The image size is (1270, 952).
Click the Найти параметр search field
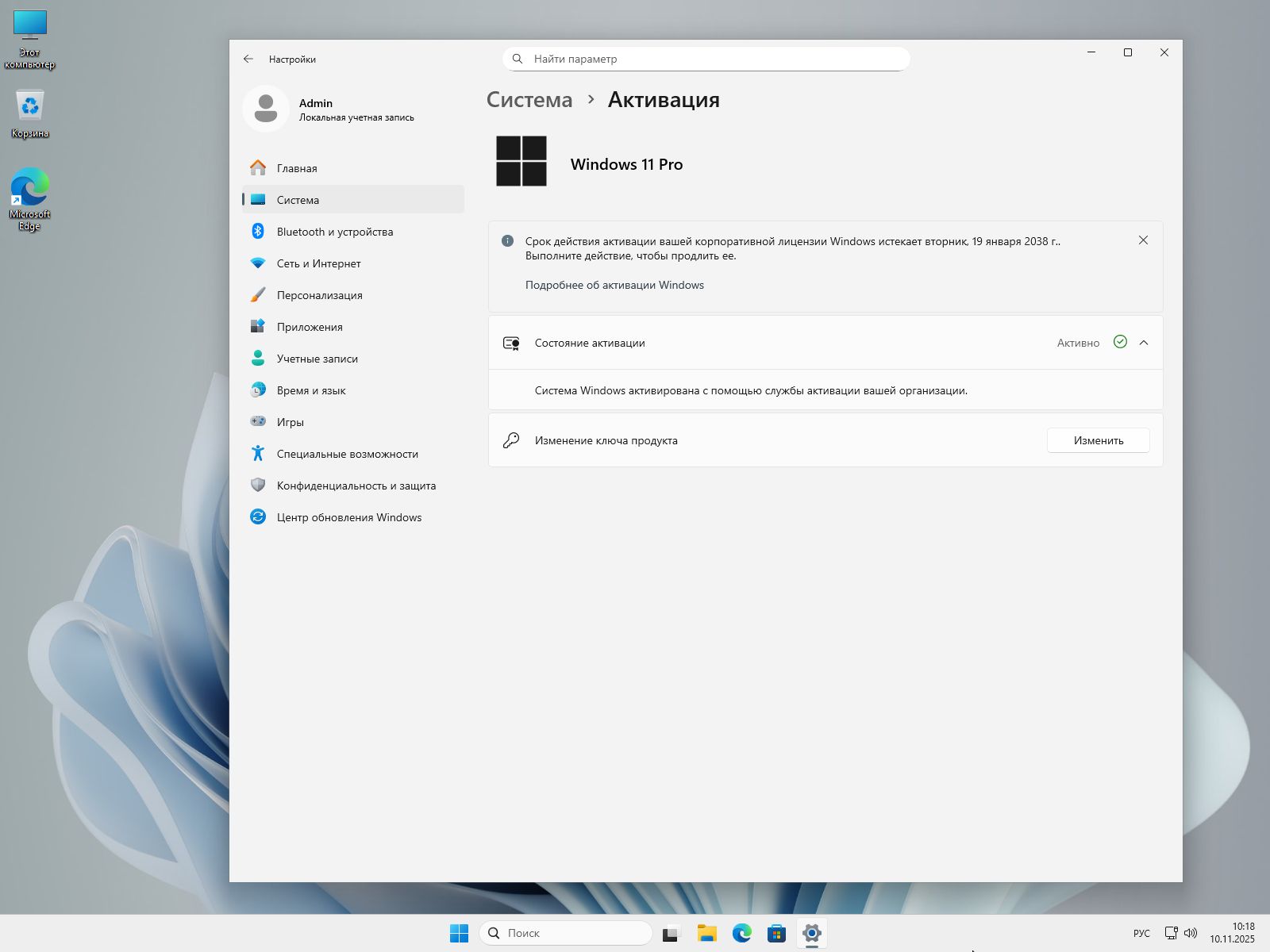pyautogui.click(x=706, y=59)
